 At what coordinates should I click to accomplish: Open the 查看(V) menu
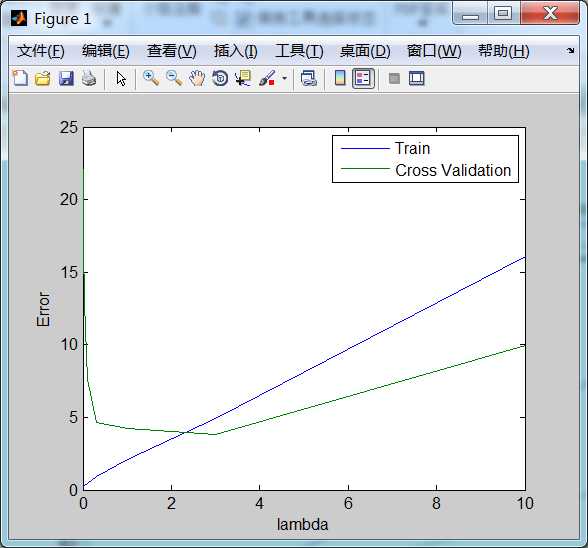172,51
